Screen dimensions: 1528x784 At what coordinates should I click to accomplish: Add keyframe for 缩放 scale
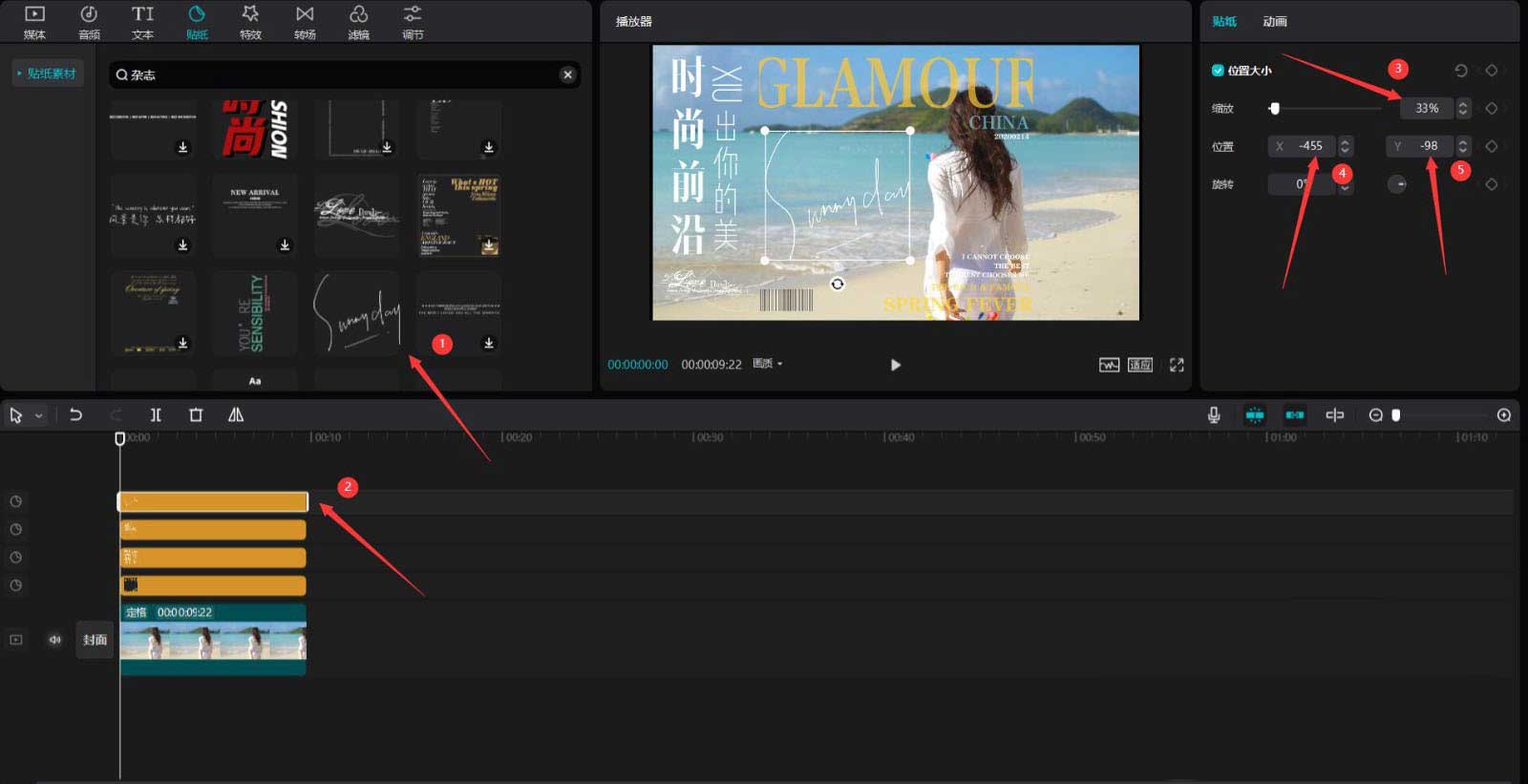(1491, 109)
